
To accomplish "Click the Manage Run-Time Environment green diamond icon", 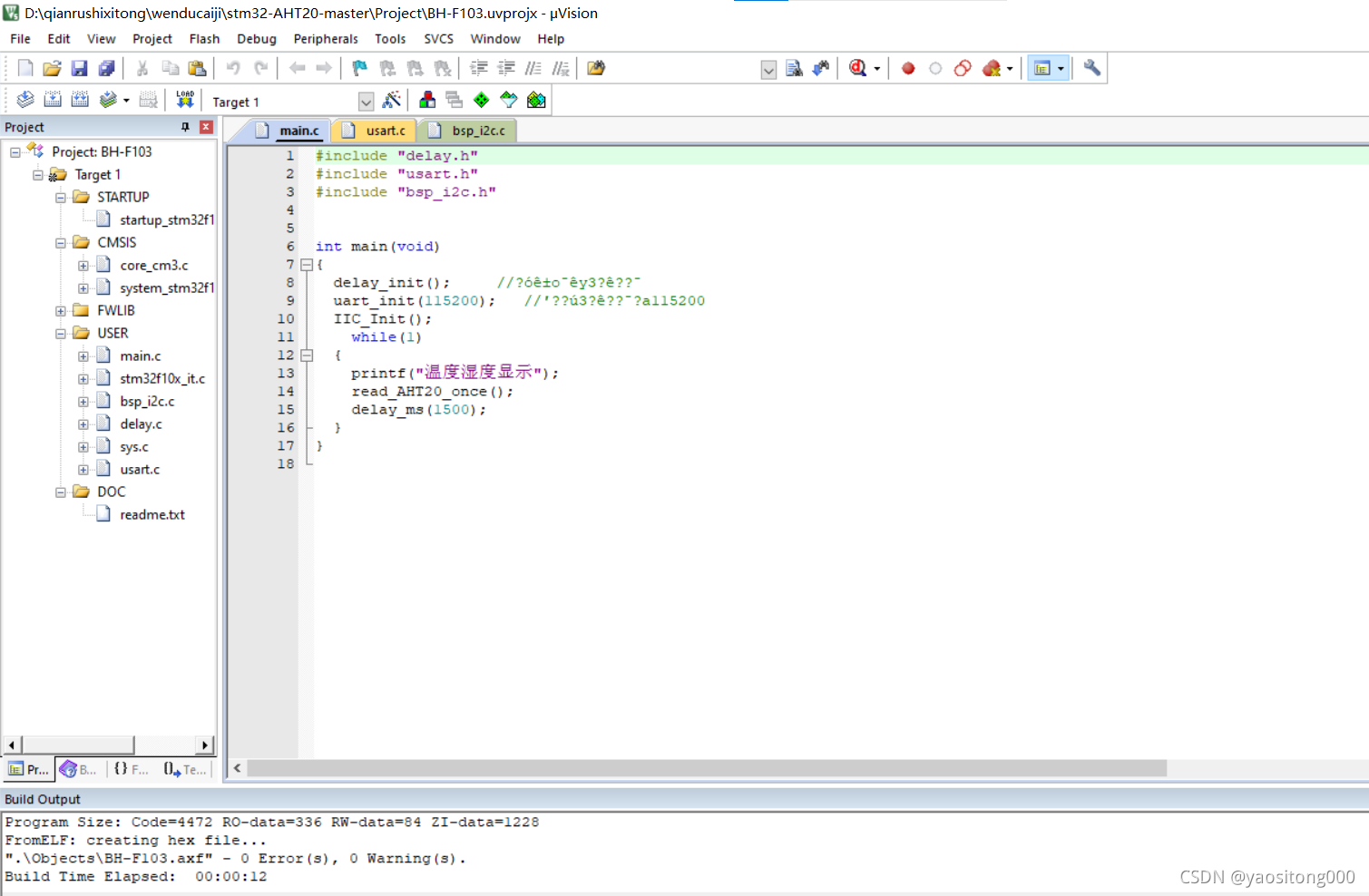I will (482, 100).
